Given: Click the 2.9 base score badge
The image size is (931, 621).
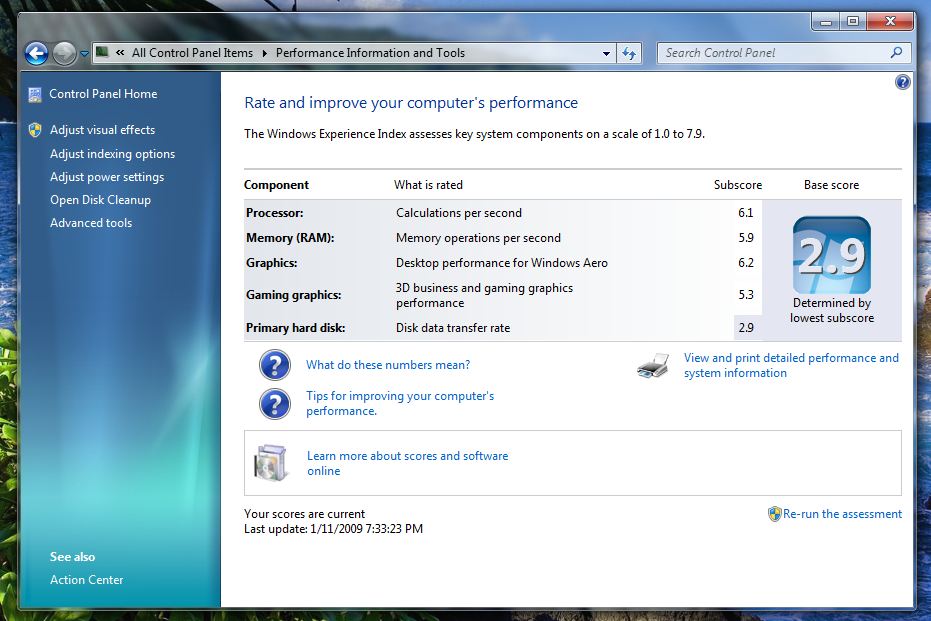Looking at the screenshot, I should click(832, 255).
